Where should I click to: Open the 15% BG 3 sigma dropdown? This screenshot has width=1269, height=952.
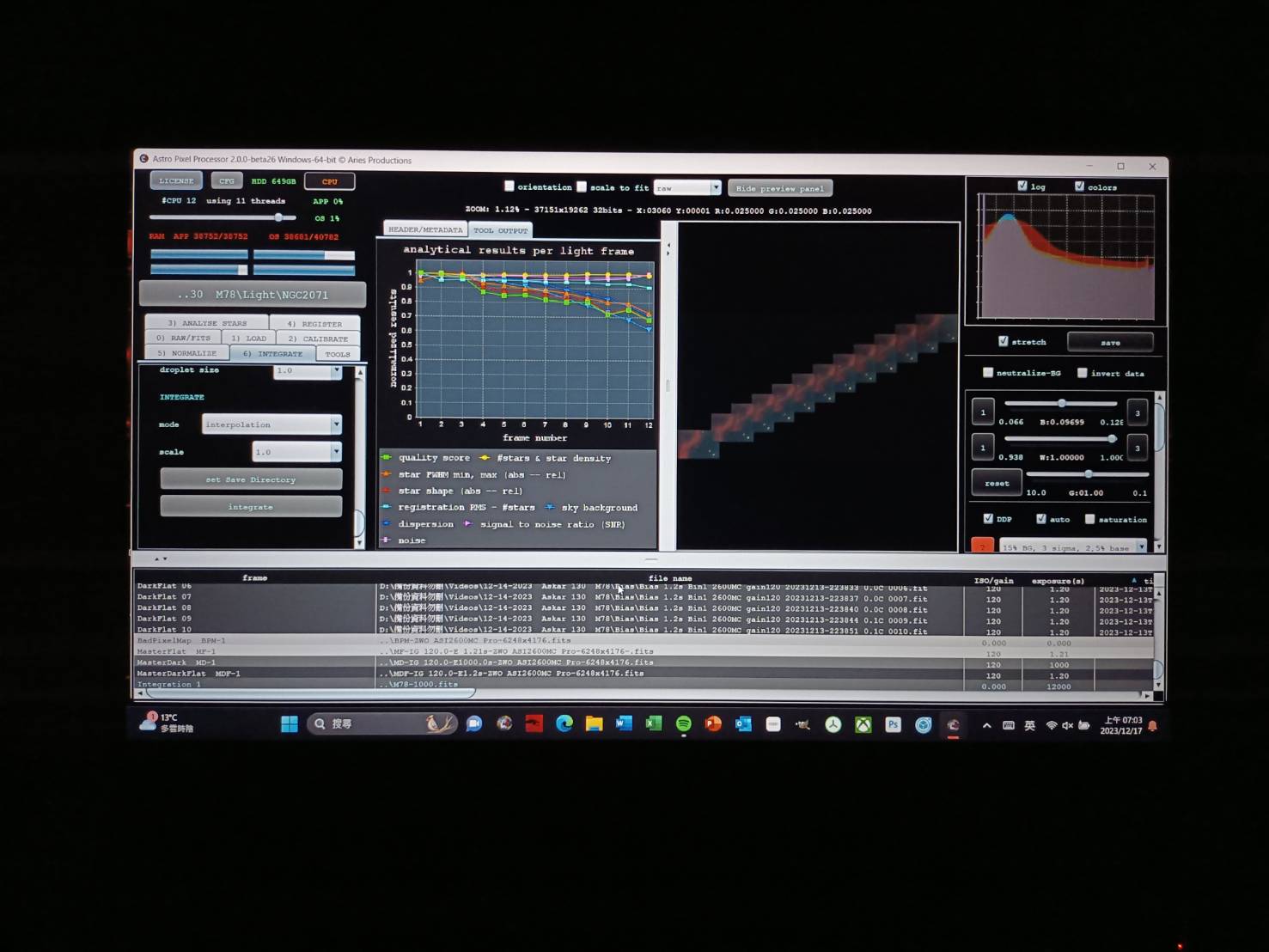tap(1072, 546)
